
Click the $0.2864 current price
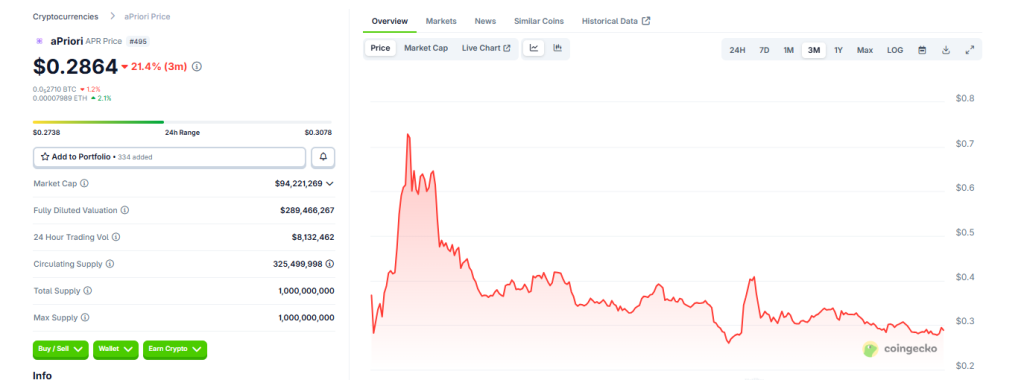(x=75, y=66)
